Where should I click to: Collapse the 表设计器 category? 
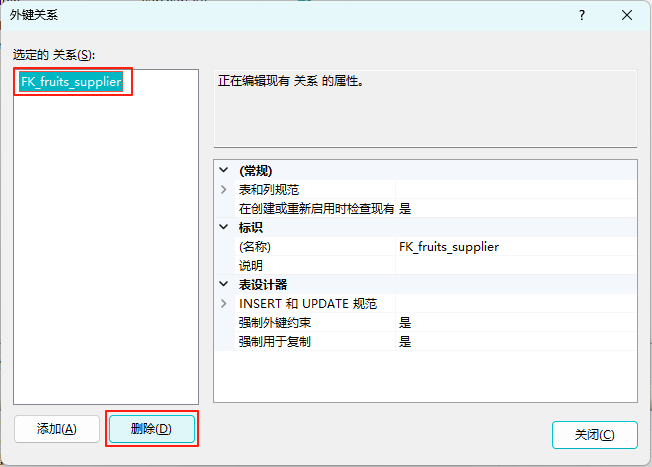click(x=224, y=284)
